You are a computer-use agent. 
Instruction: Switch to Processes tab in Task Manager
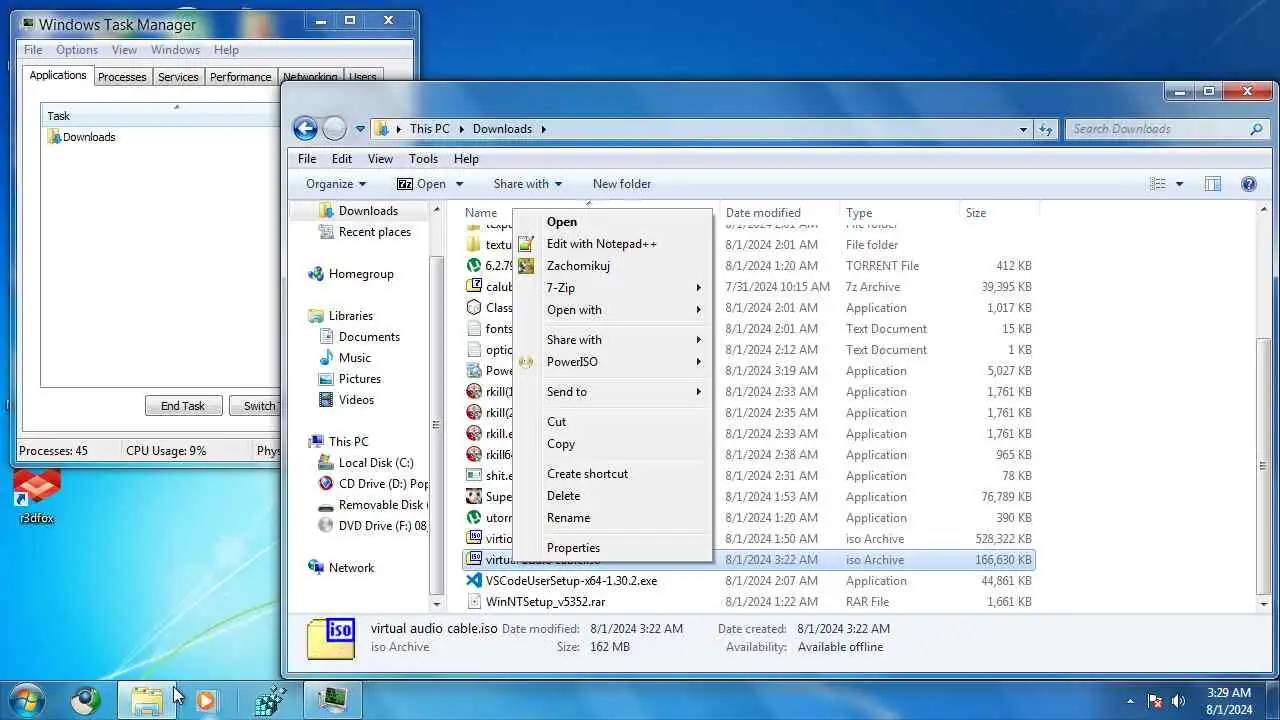click(x=122, y=77)
